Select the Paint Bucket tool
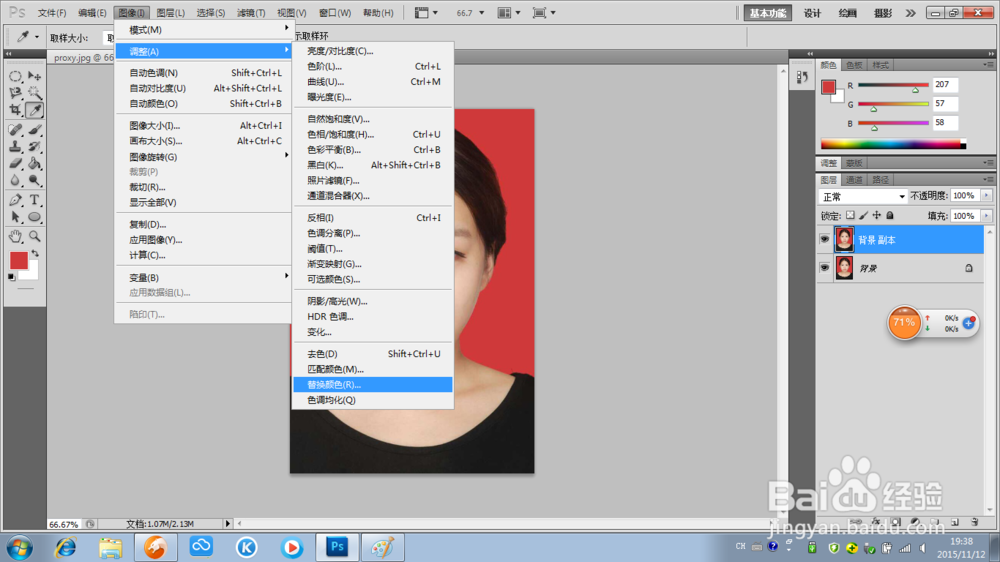The width and height of the screenshot is (1000, 562). pyautogui.click(x=34, y=164)
